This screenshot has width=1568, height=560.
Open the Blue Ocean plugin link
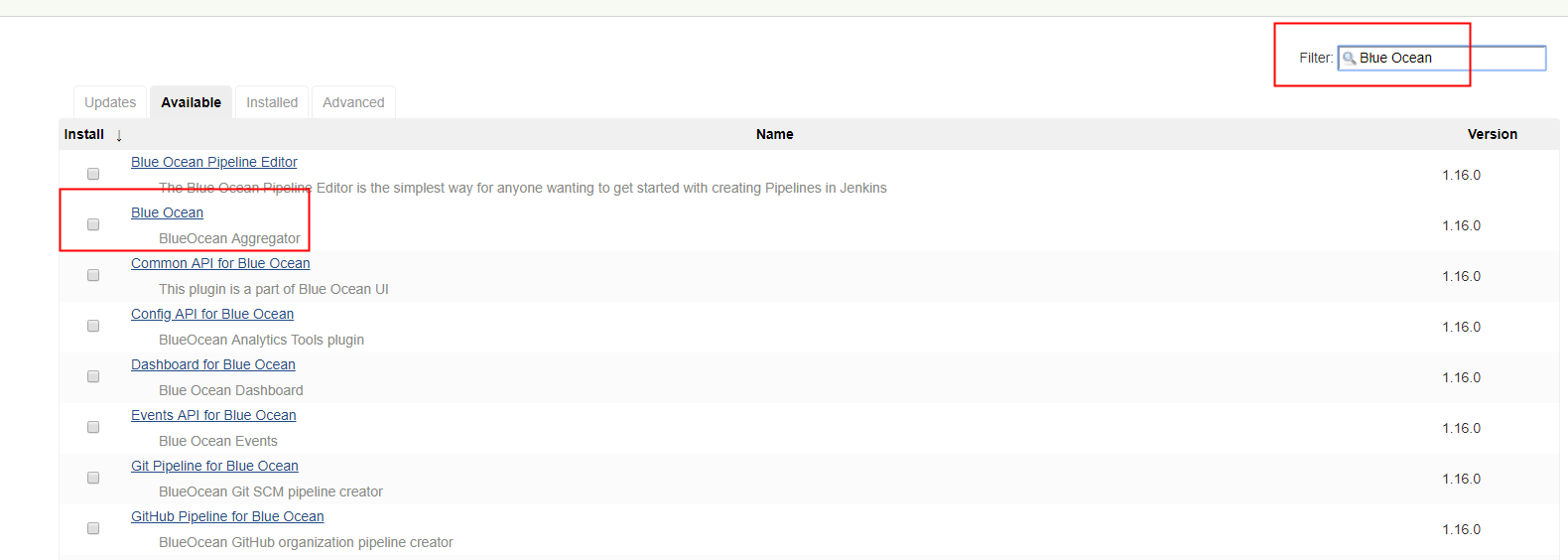pos(167,212)
